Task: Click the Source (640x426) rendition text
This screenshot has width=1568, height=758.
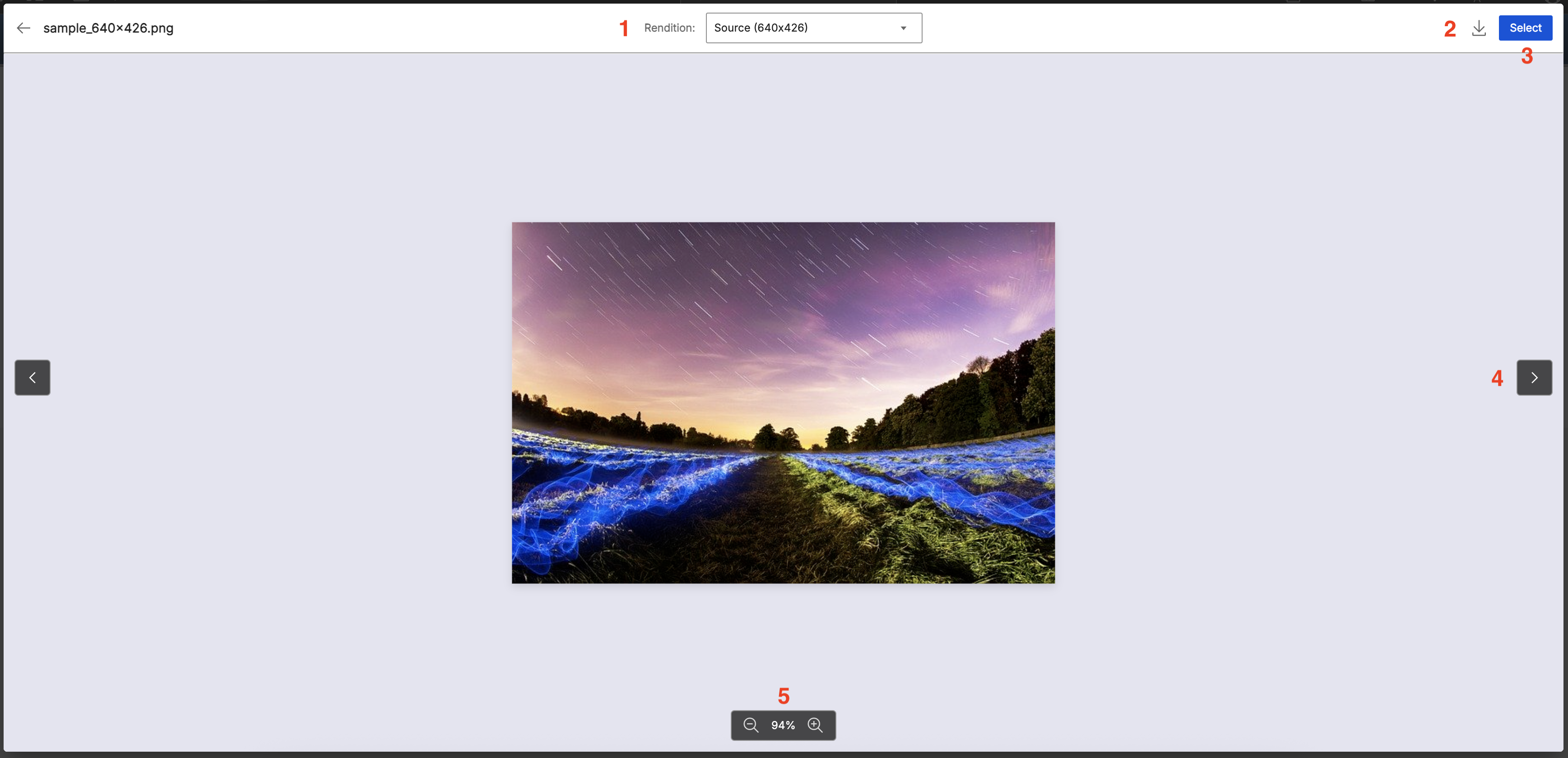Action: pos(760,28)
